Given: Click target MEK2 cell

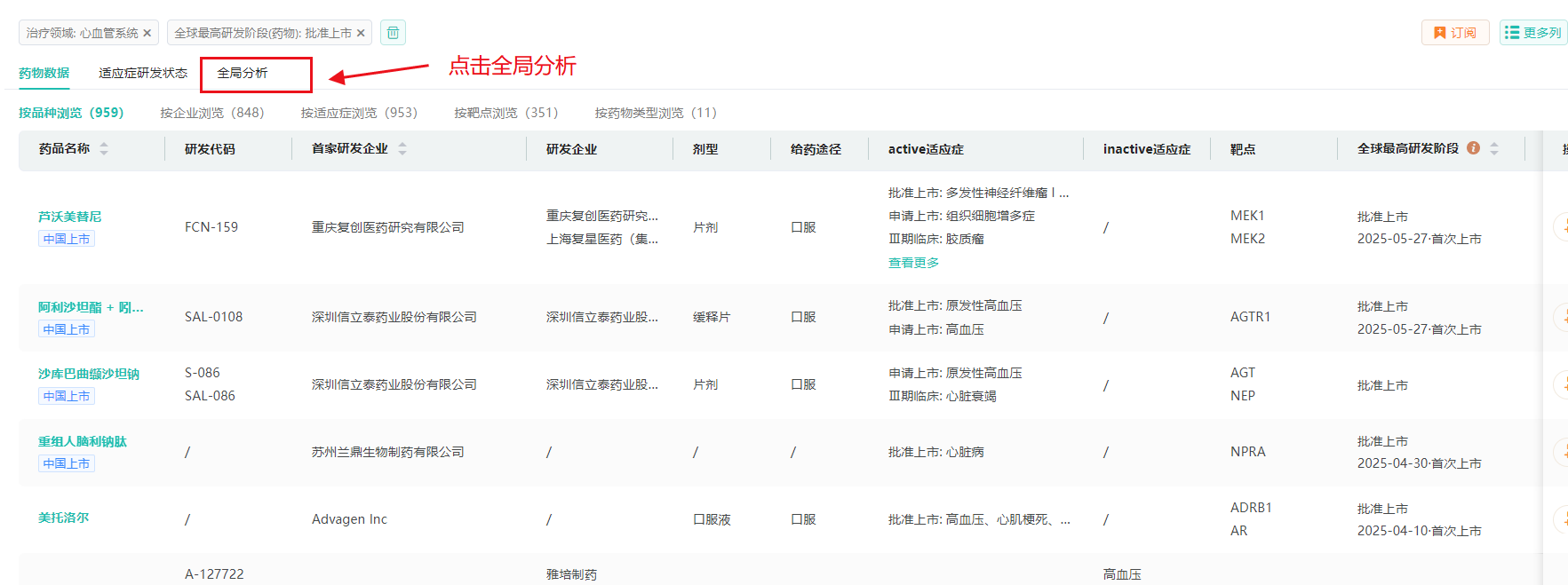Looking at the screenshot, I should click(1247, 239).
